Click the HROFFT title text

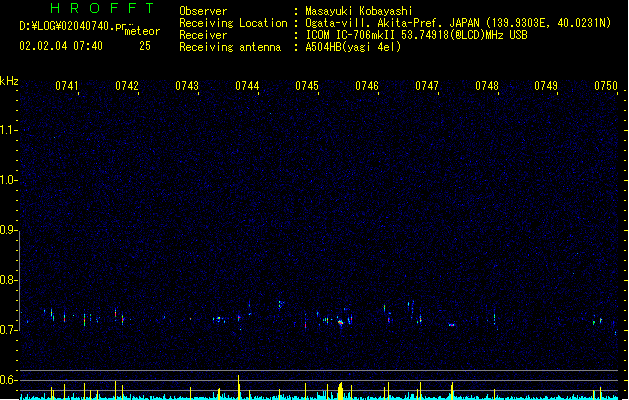pos(102,8)
